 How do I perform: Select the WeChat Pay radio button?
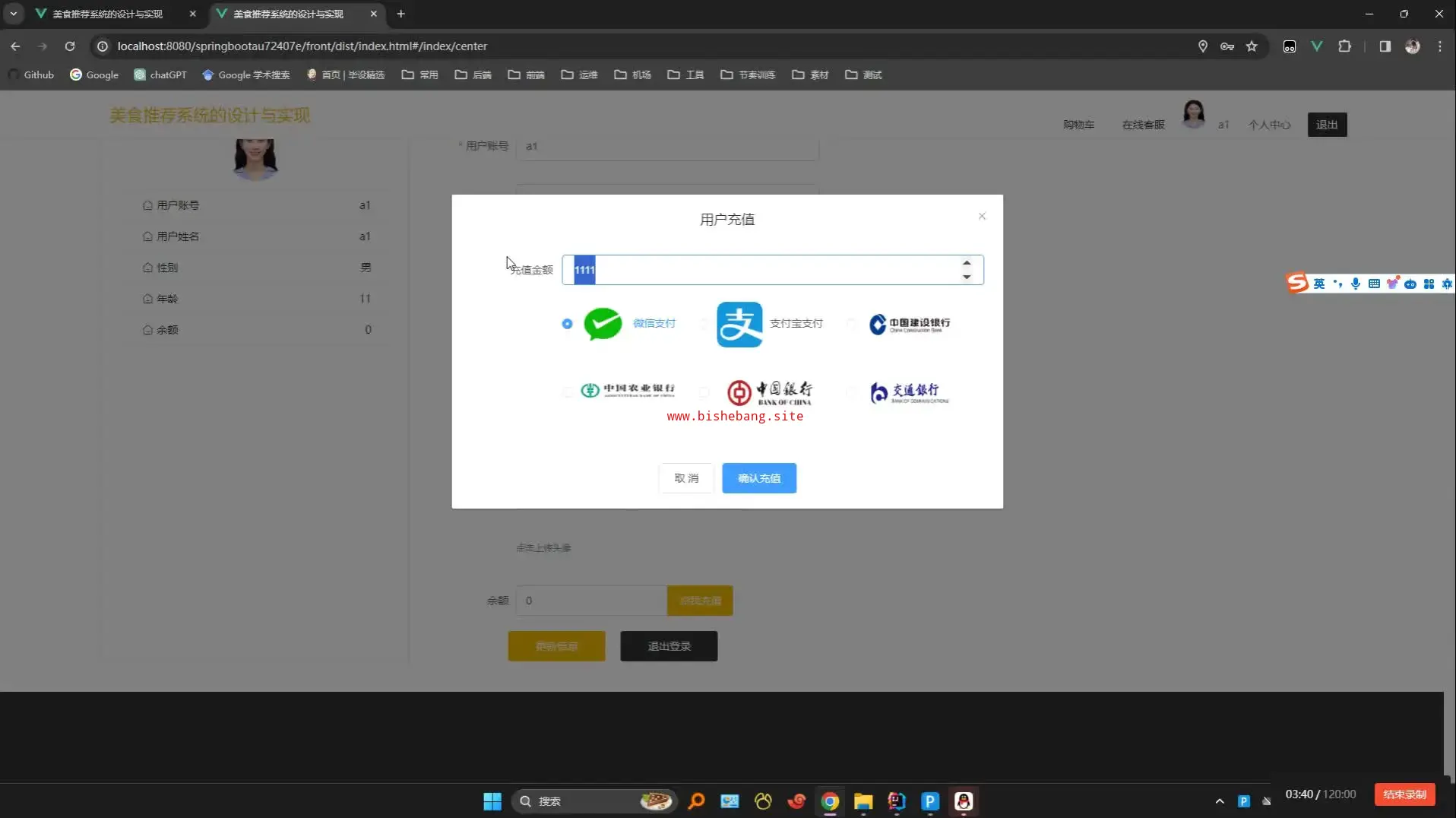(567, 324)
